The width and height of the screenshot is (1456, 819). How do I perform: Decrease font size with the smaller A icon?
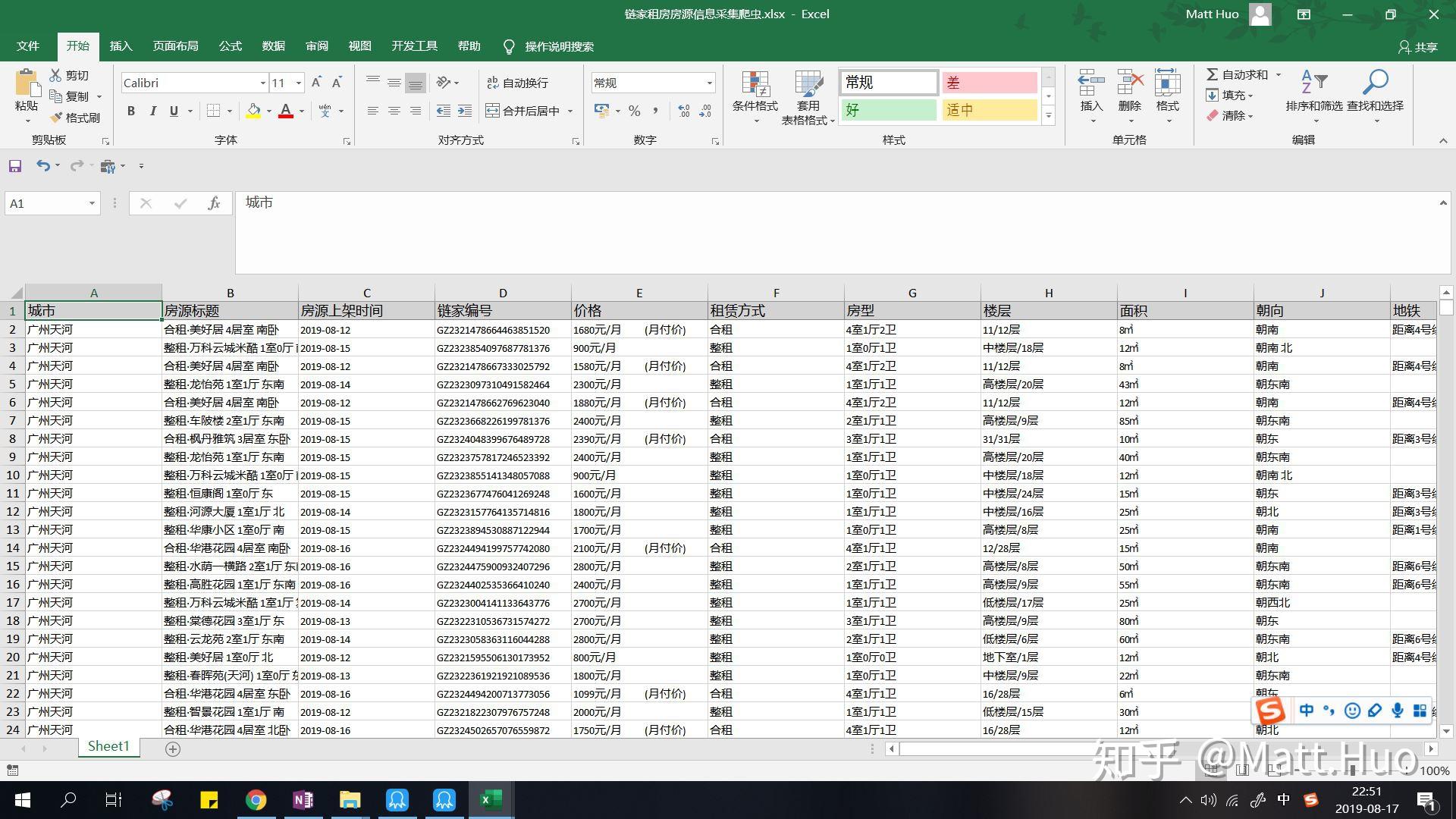click(337, 83)
